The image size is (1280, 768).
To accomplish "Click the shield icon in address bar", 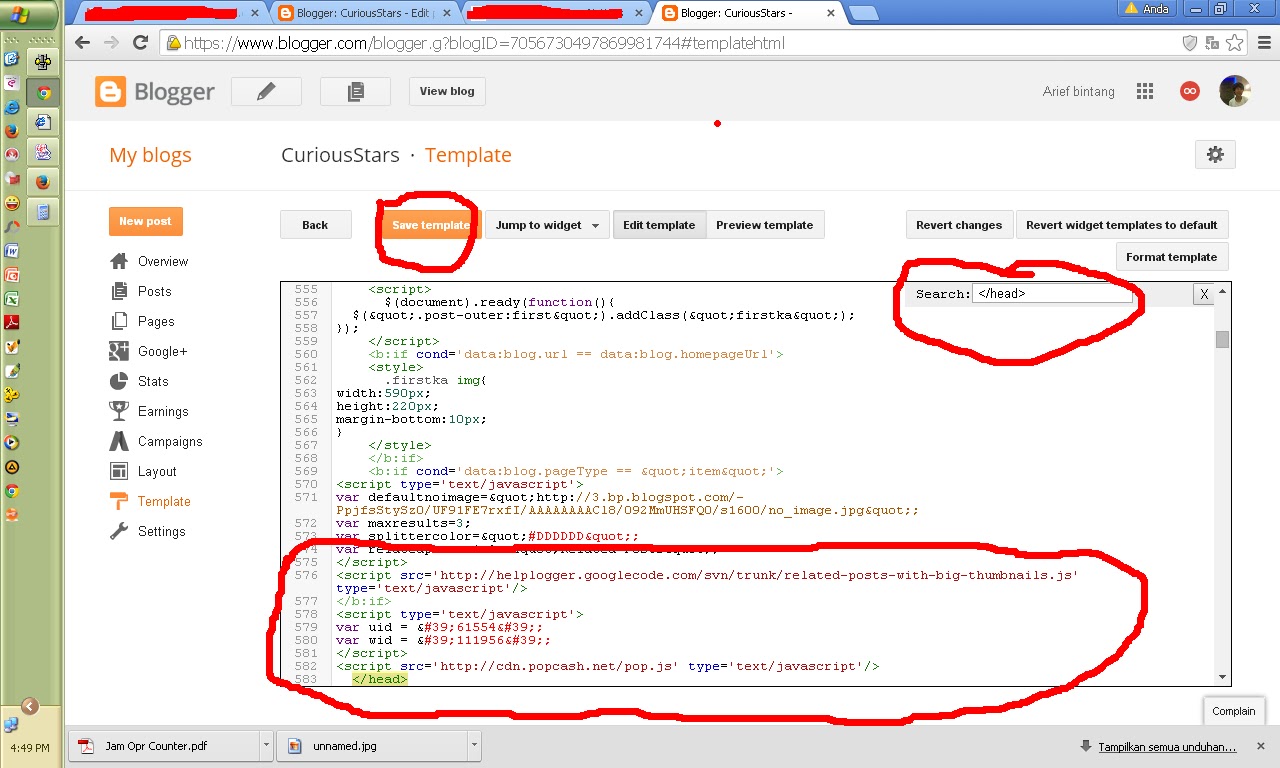I will [1190, 43].
